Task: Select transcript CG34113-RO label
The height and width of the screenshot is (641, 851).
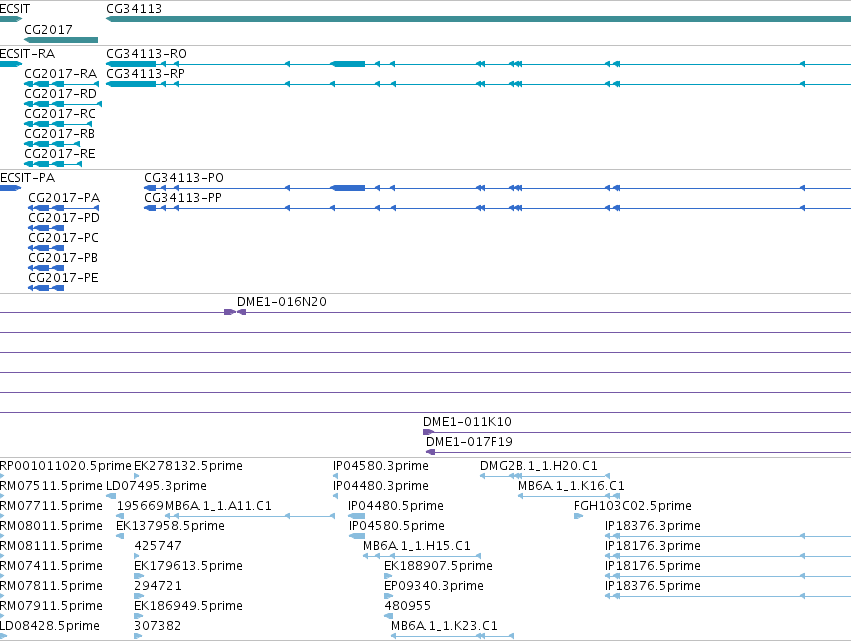Action: click(x=146, y=54)
